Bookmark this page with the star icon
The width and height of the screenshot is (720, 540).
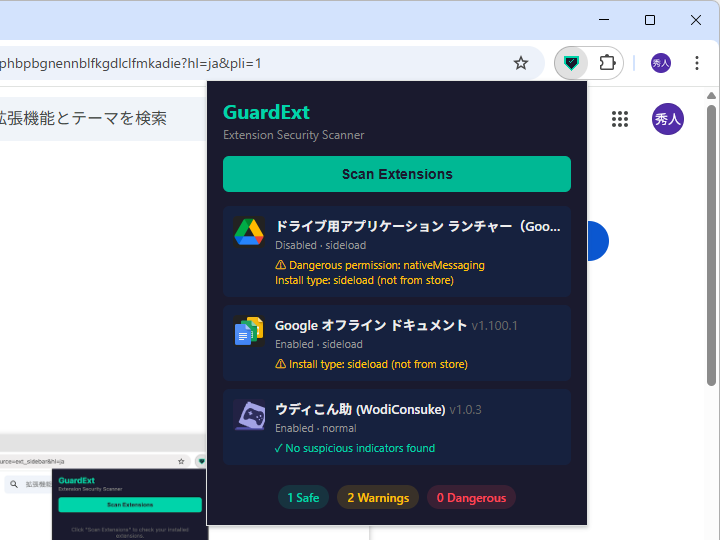(521, 63)
